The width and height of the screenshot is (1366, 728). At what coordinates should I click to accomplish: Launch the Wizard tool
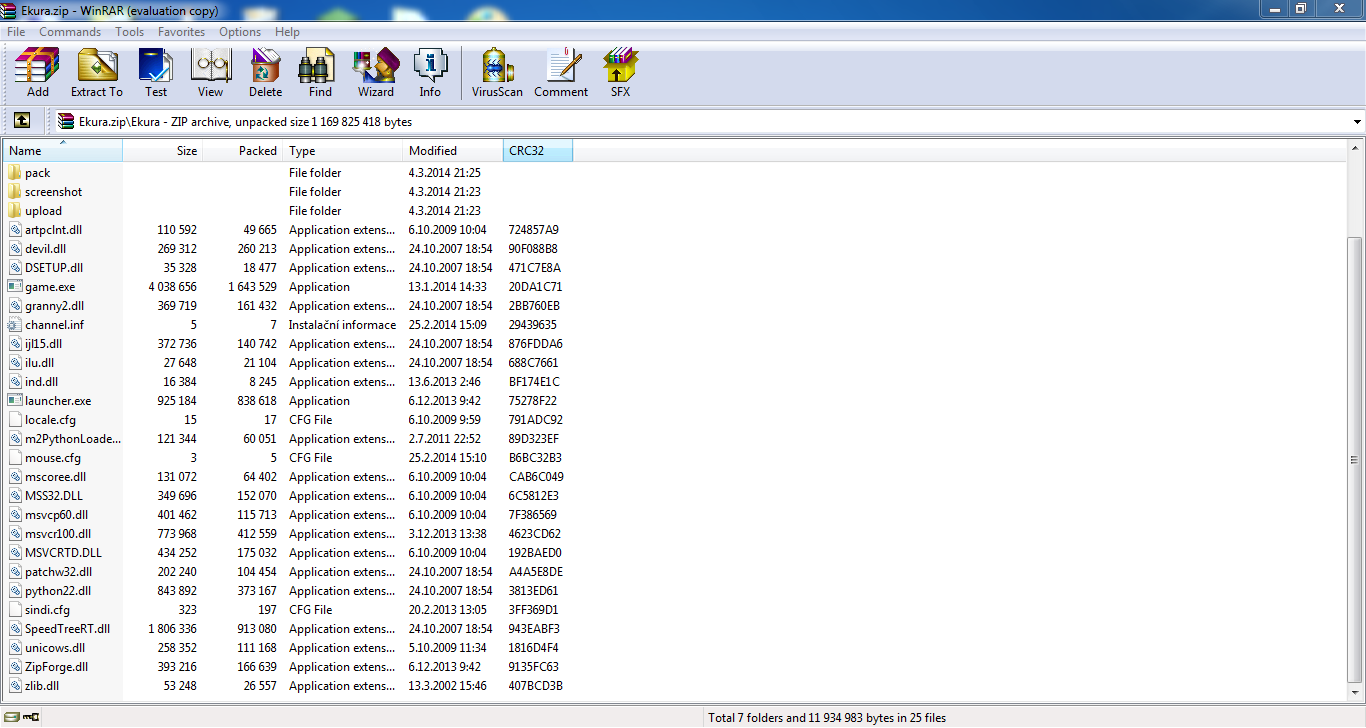pos(376,72)
